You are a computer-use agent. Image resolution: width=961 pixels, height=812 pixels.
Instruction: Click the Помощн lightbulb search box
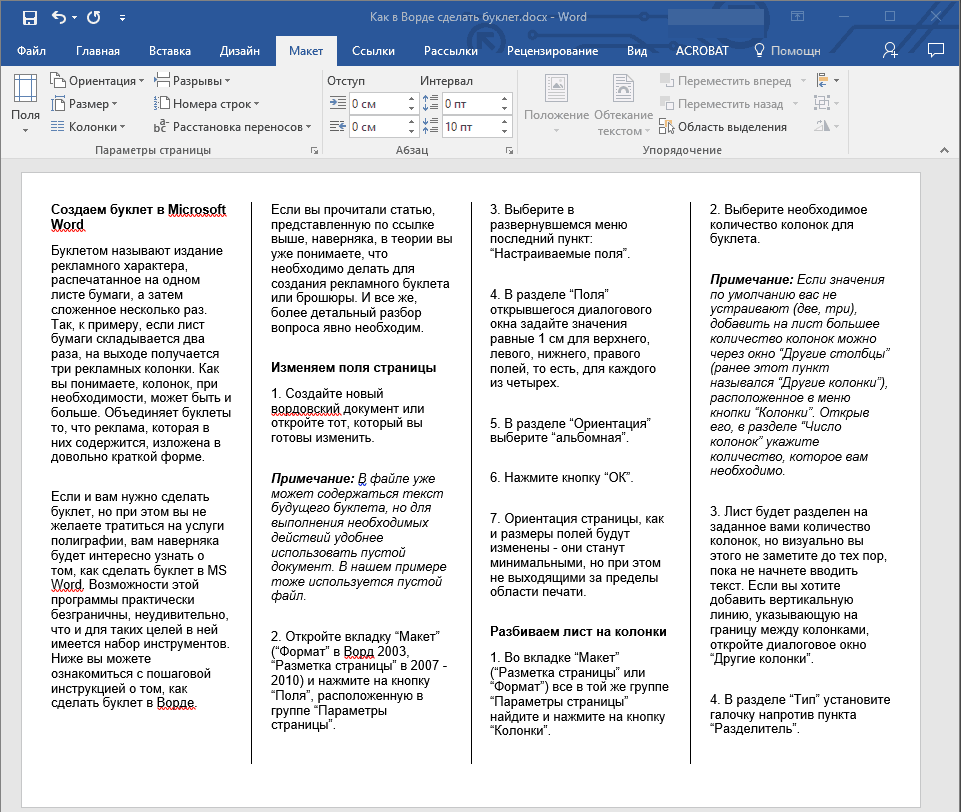coord(787,51)
